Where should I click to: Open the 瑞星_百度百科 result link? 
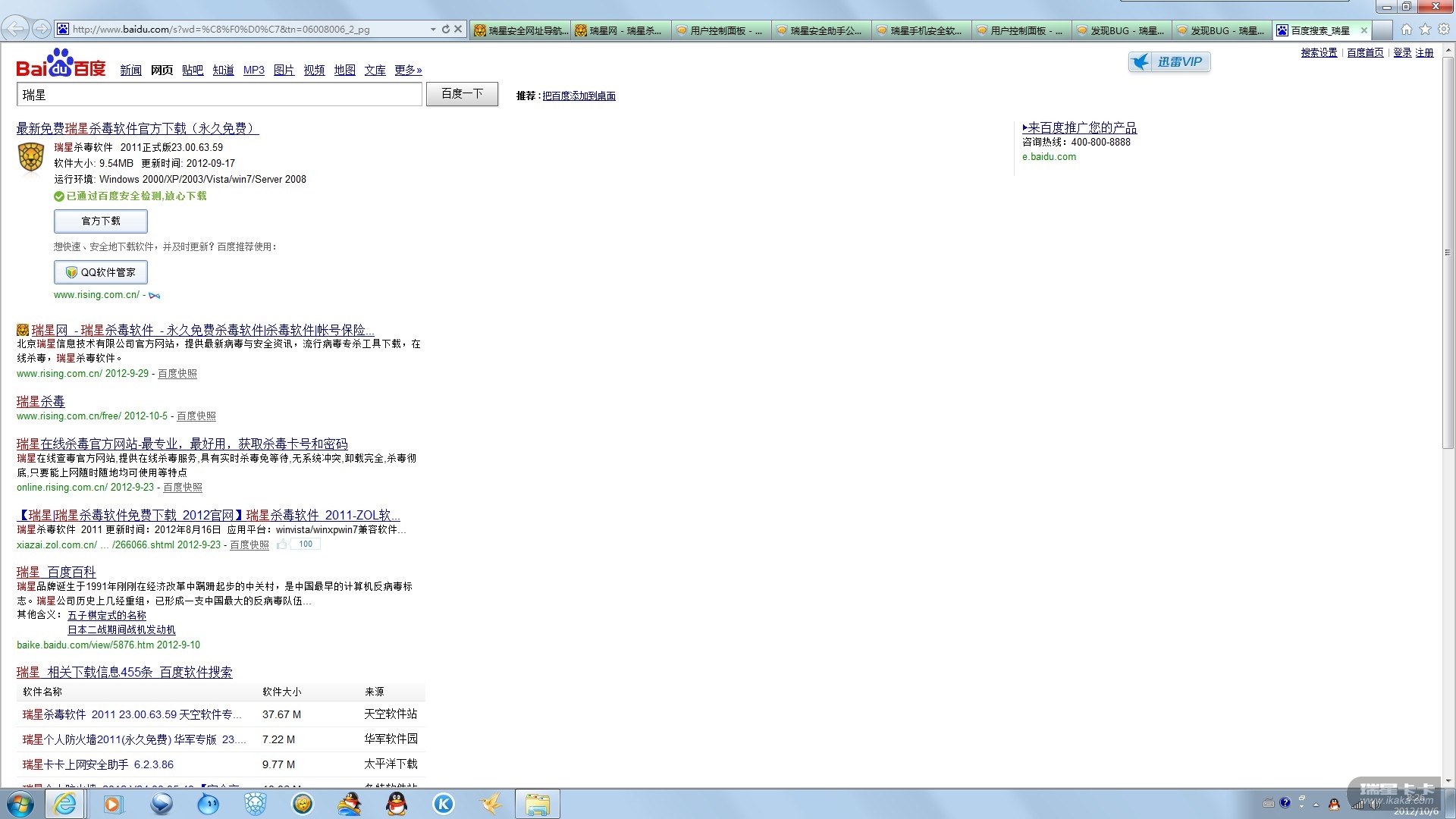pos(56,572)
